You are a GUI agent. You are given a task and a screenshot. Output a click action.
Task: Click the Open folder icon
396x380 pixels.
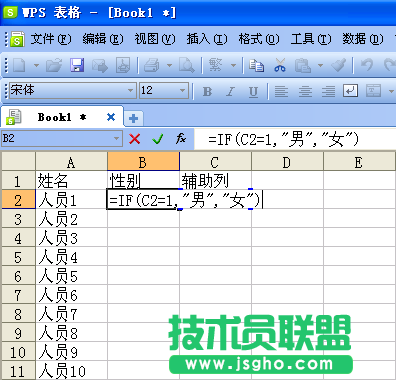[x=54, y=65]
